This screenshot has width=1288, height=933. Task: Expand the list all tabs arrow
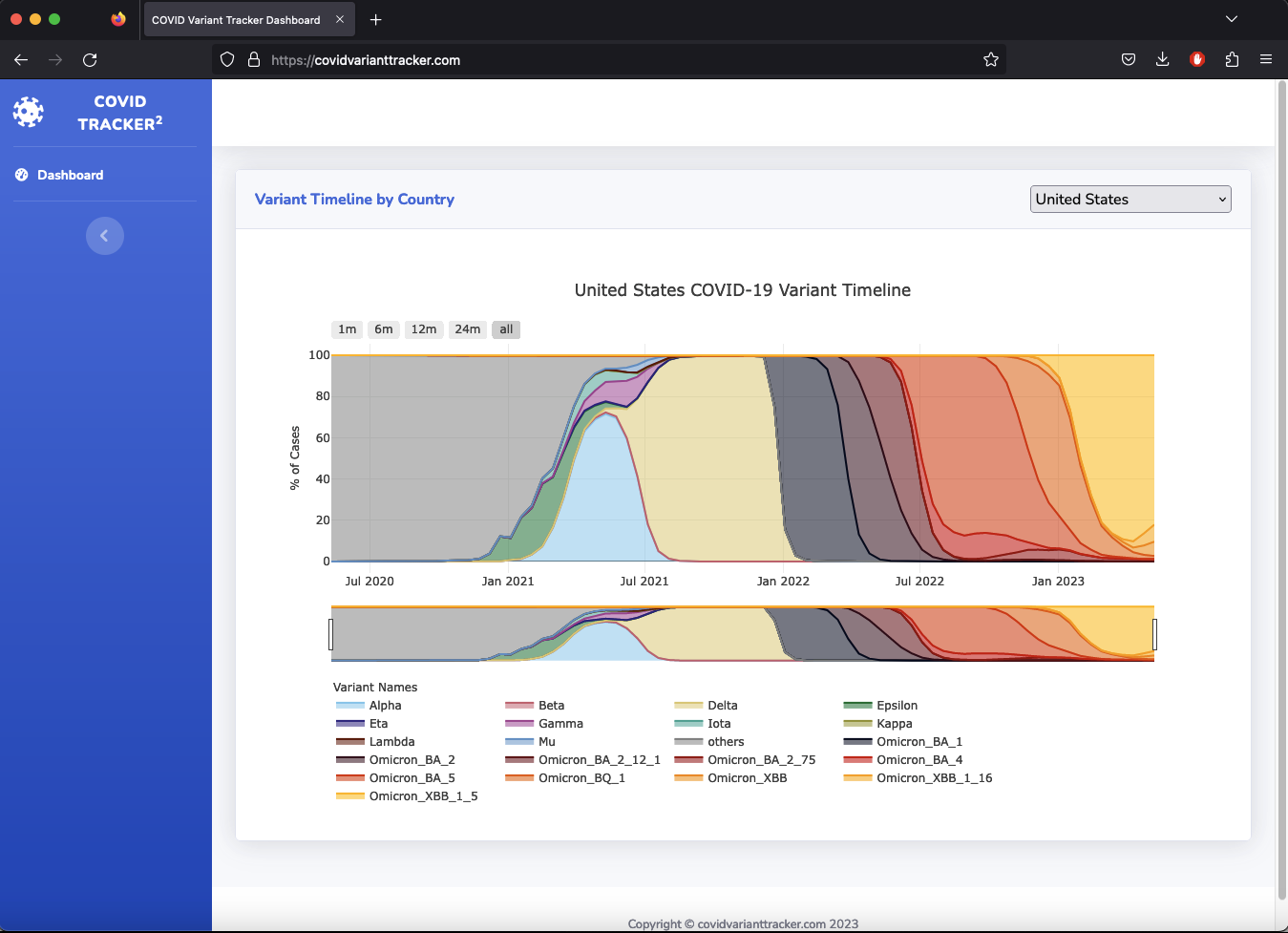tap(1232, 19)
